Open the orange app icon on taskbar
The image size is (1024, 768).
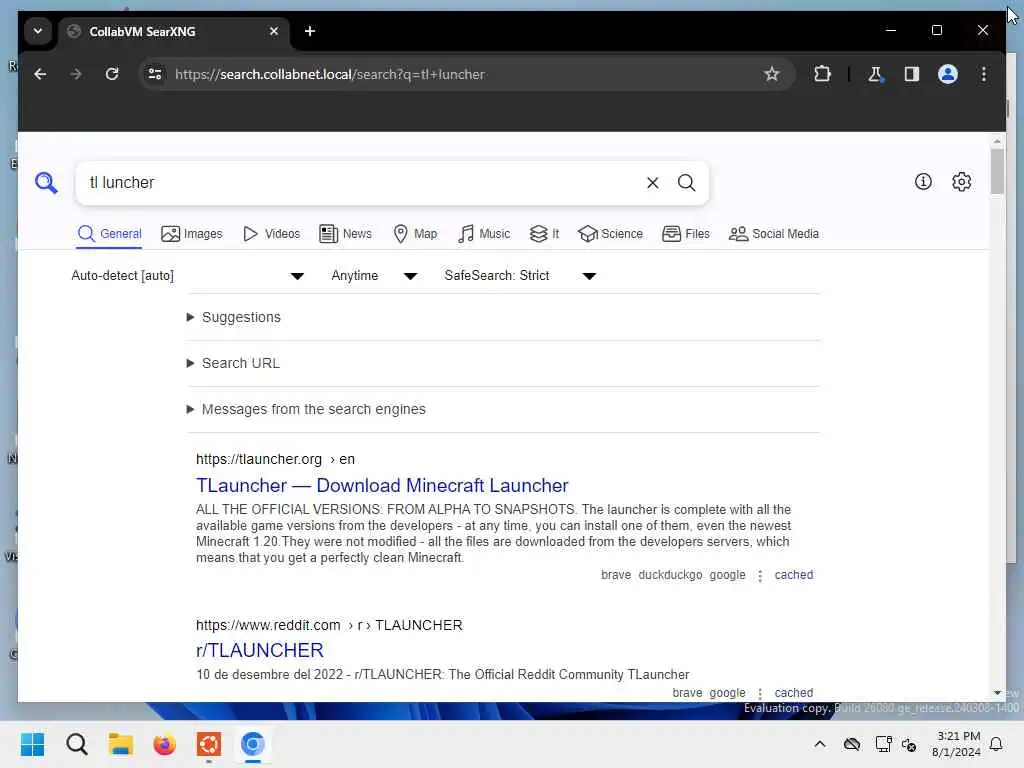208,744
